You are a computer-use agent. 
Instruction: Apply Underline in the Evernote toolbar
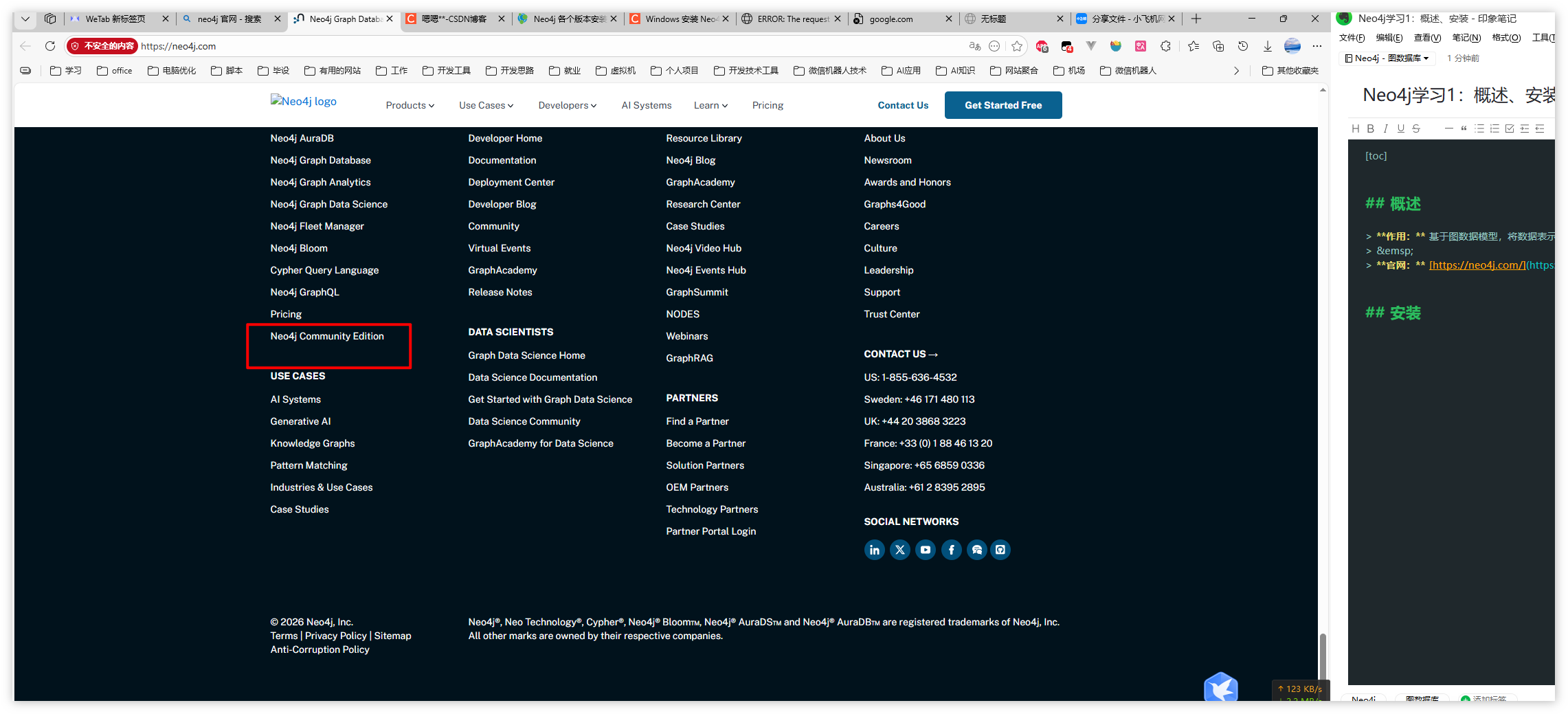click(x=1400, y=129)
